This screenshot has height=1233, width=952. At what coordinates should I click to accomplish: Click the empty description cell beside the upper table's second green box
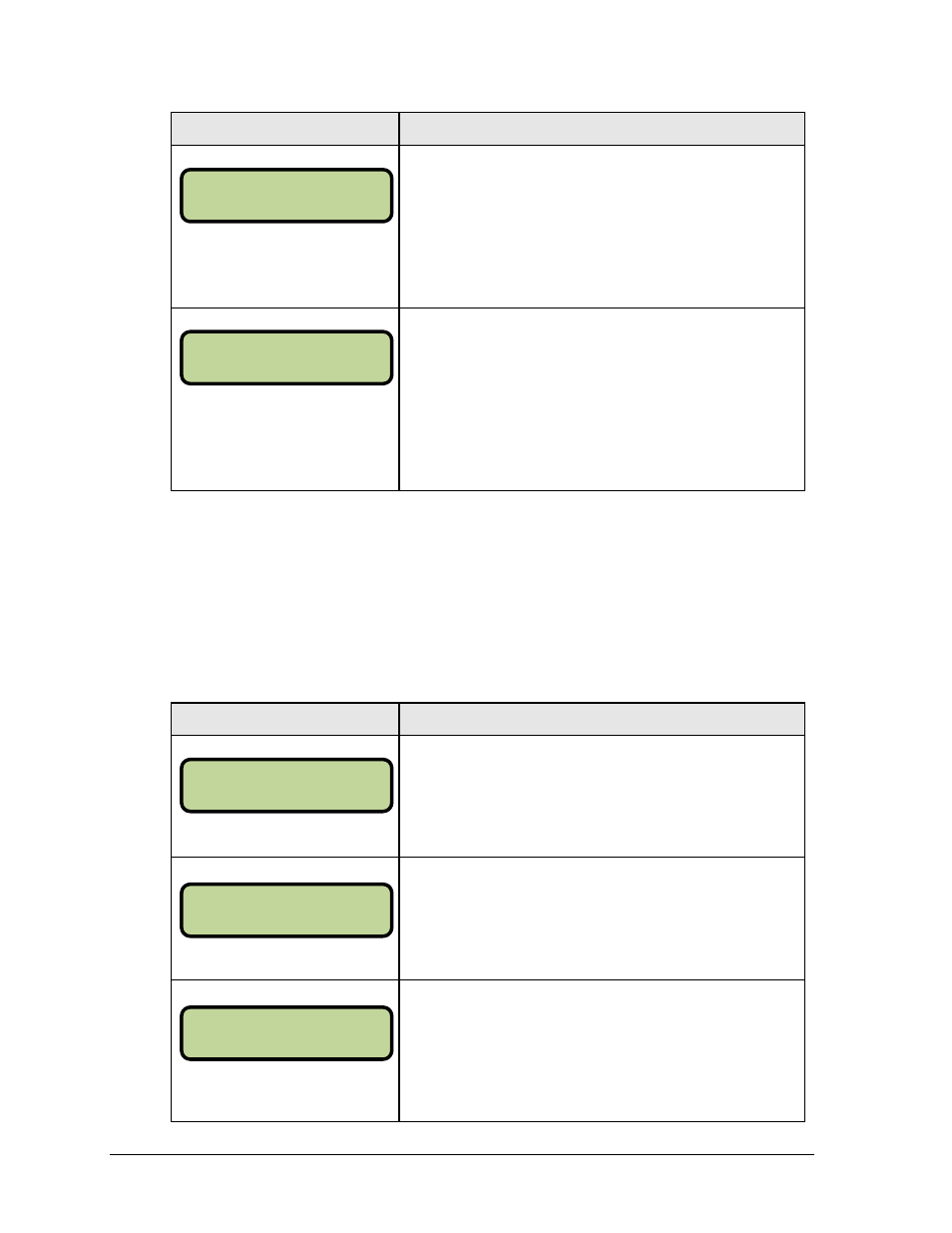point(602,399)
